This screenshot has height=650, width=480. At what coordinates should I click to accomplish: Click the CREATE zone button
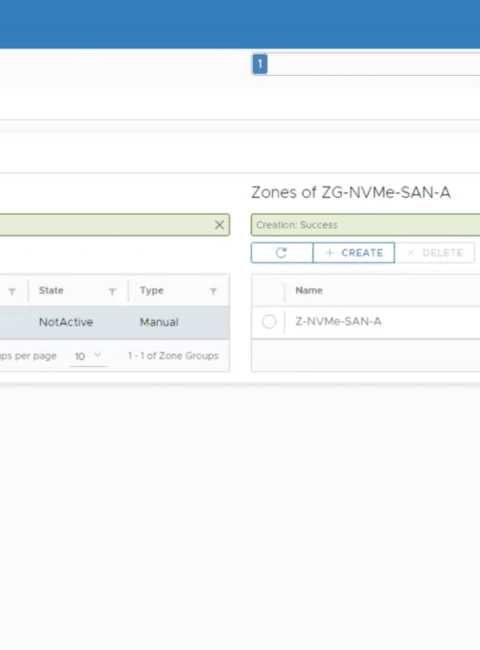point(354,253)
